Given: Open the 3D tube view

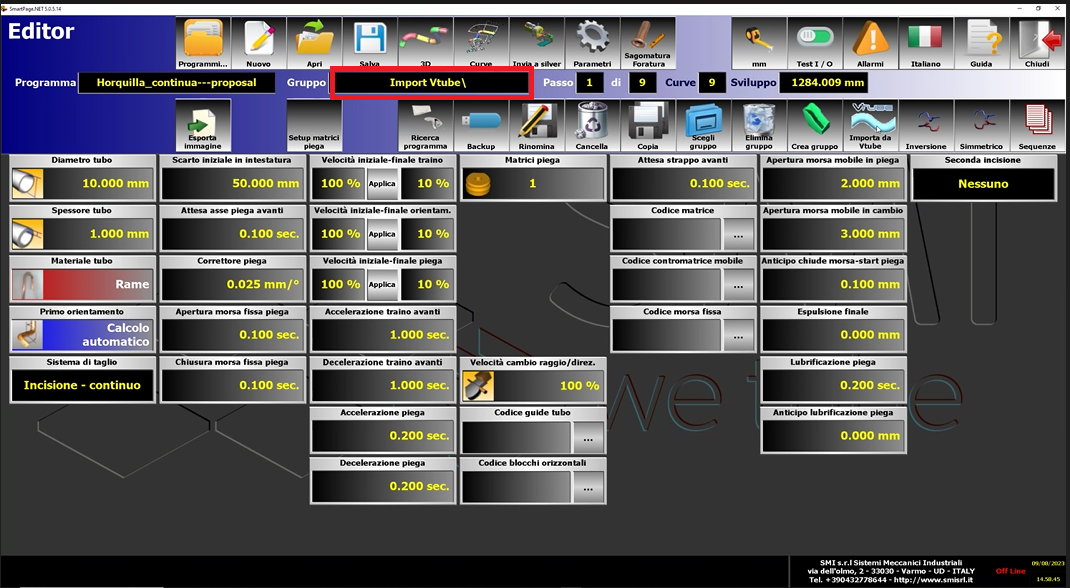Looking at the screenshot, I should [x=425, y=43].
